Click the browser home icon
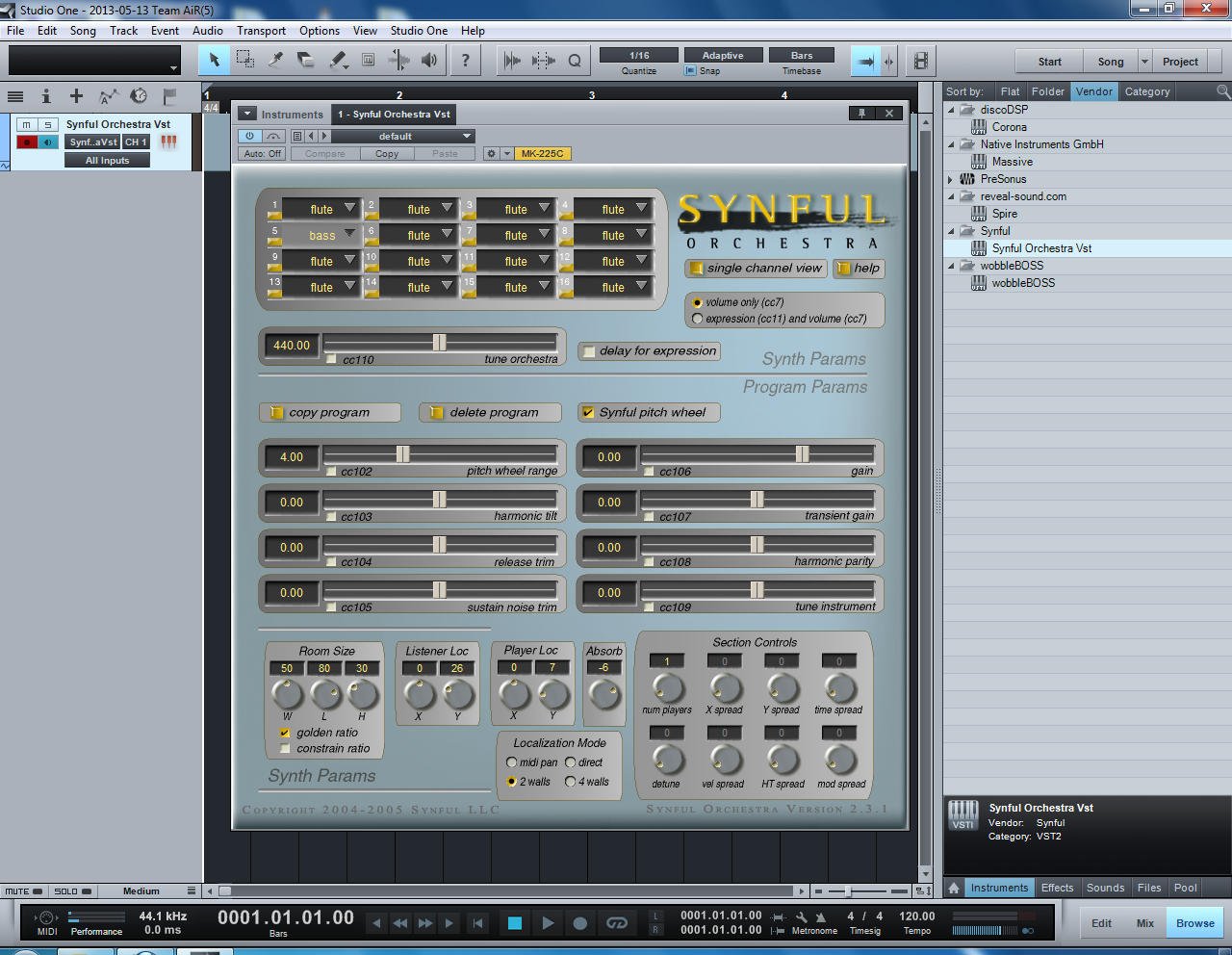This screenshot has height=955, width=1232. point(954,888)
